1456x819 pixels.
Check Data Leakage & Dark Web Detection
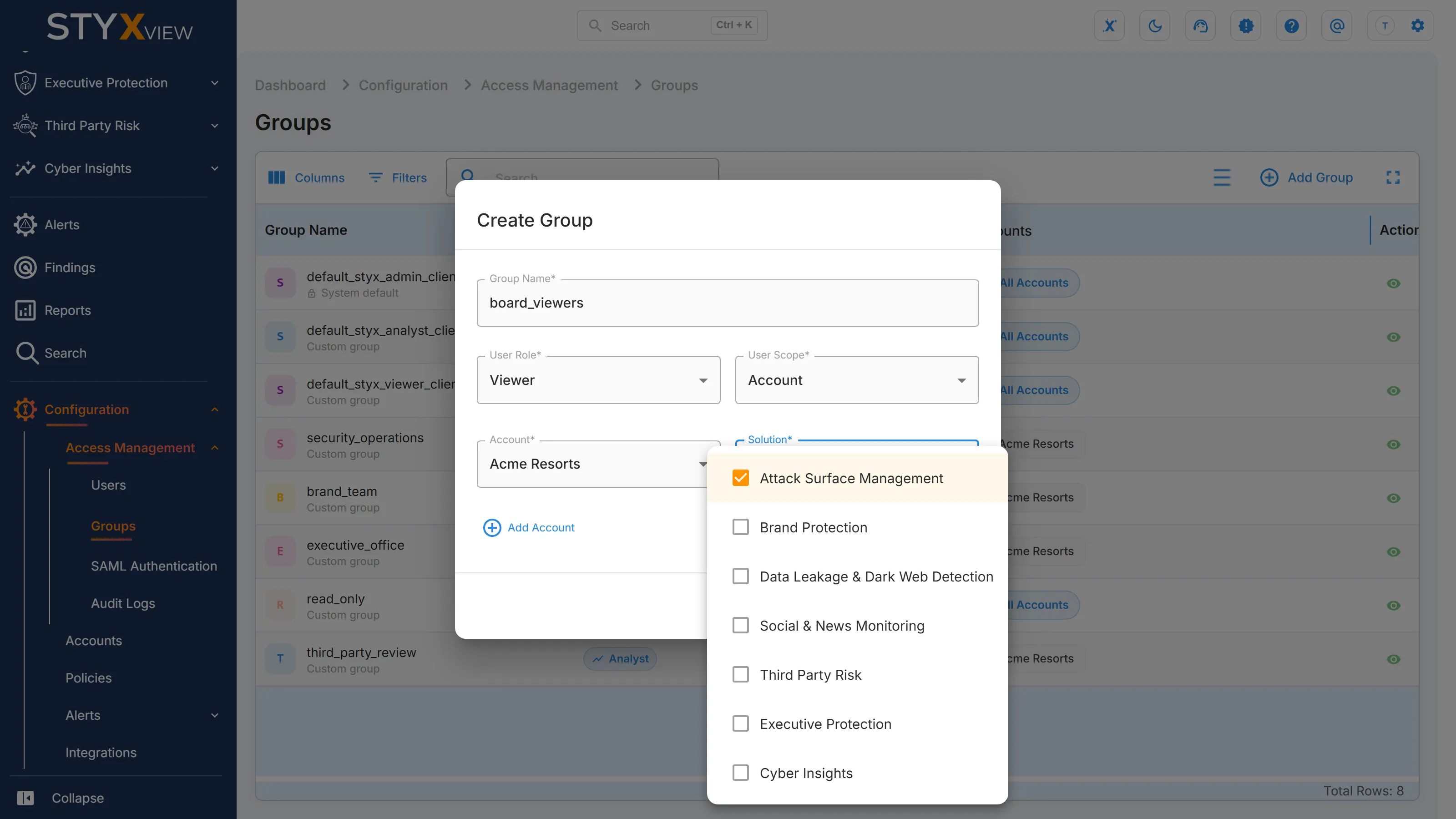tap(740, 576)
